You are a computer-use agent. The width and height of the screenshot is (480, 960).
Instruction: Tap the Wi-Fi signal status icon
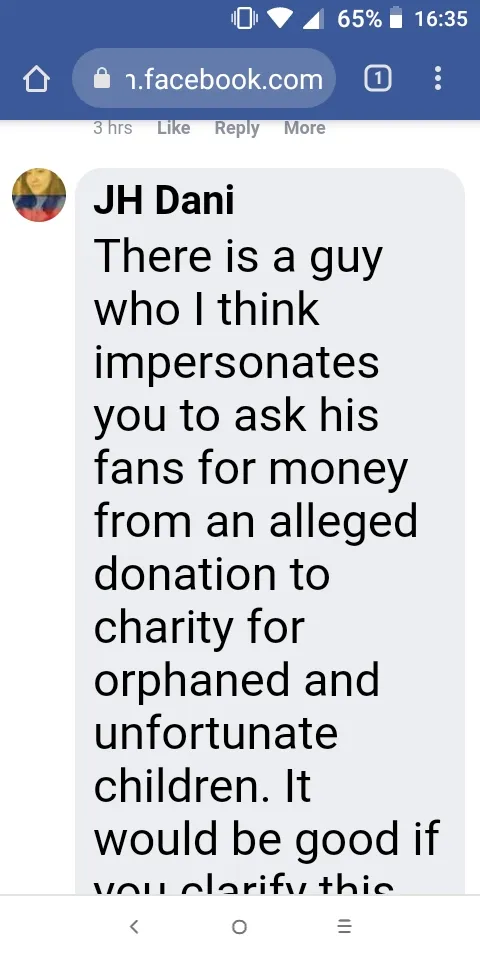pos(280,19)
